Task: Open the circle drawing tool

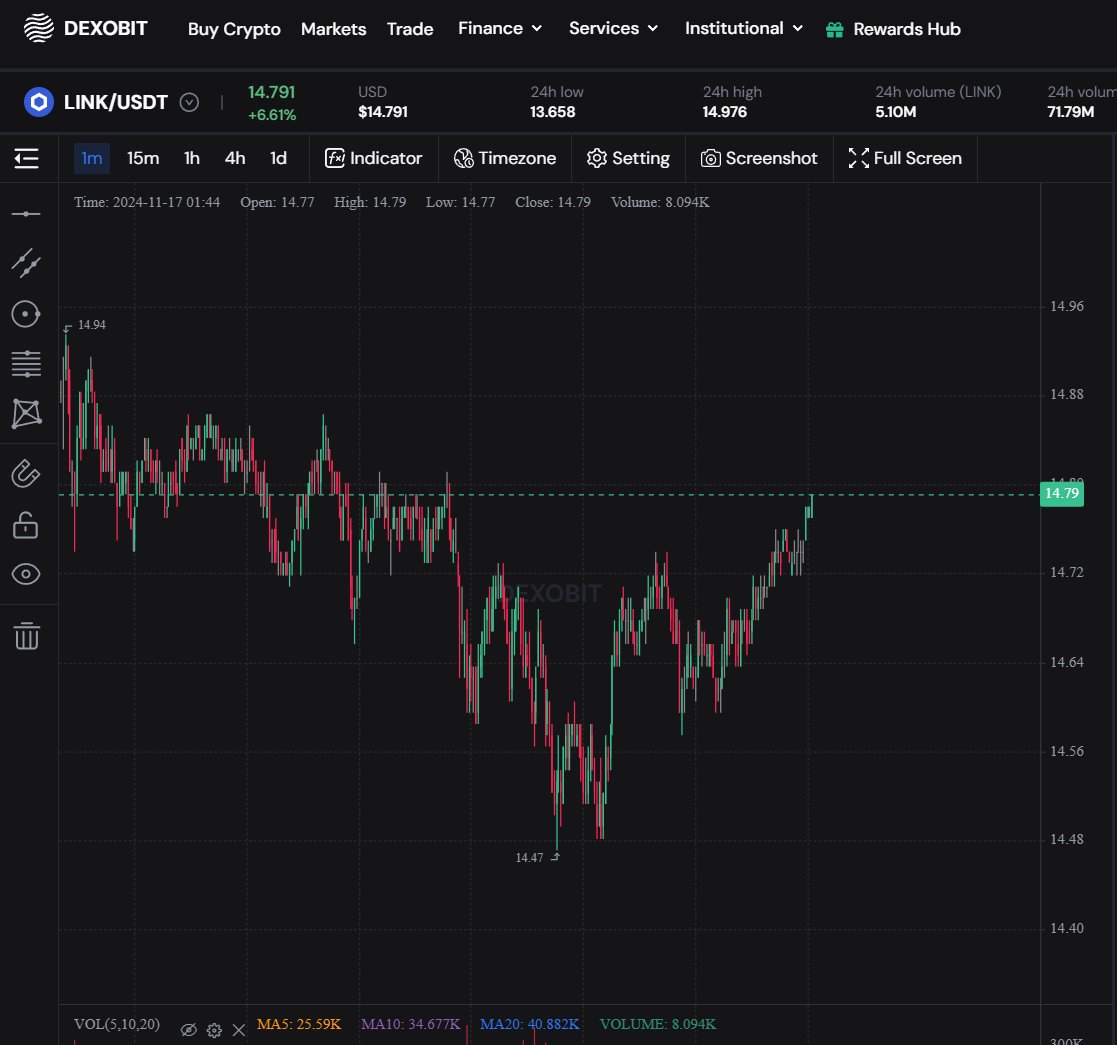Action: [x=26, y=313]
